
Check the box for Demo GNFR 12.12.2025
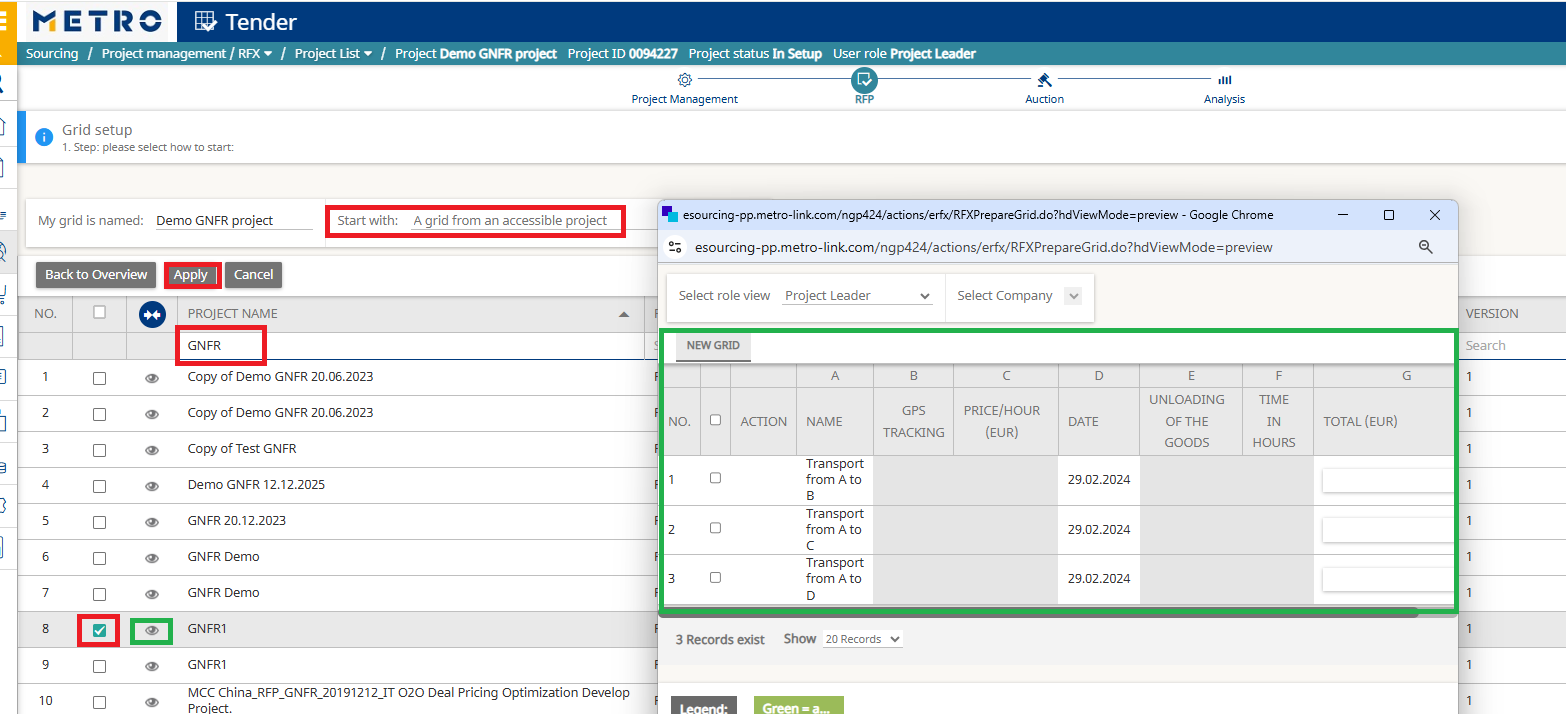coord(99,487)
